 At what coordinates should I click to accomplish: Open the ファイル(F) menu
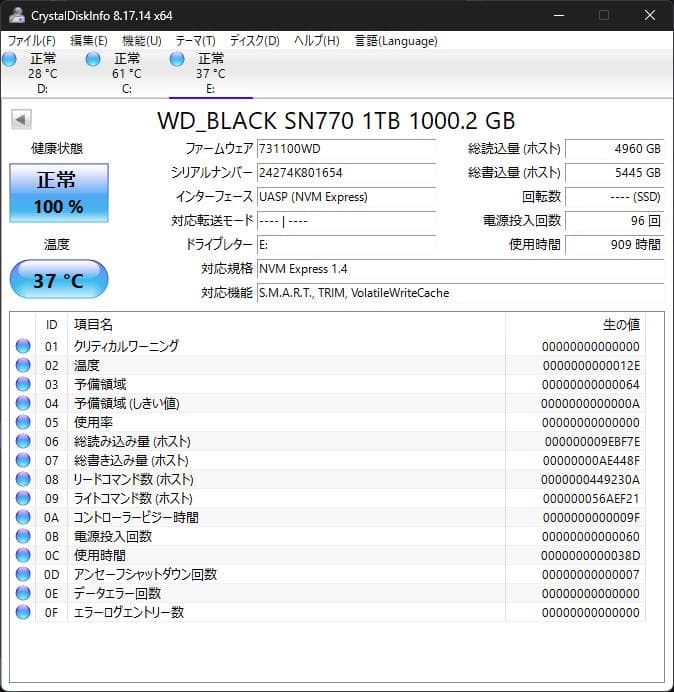pos(32,41)
